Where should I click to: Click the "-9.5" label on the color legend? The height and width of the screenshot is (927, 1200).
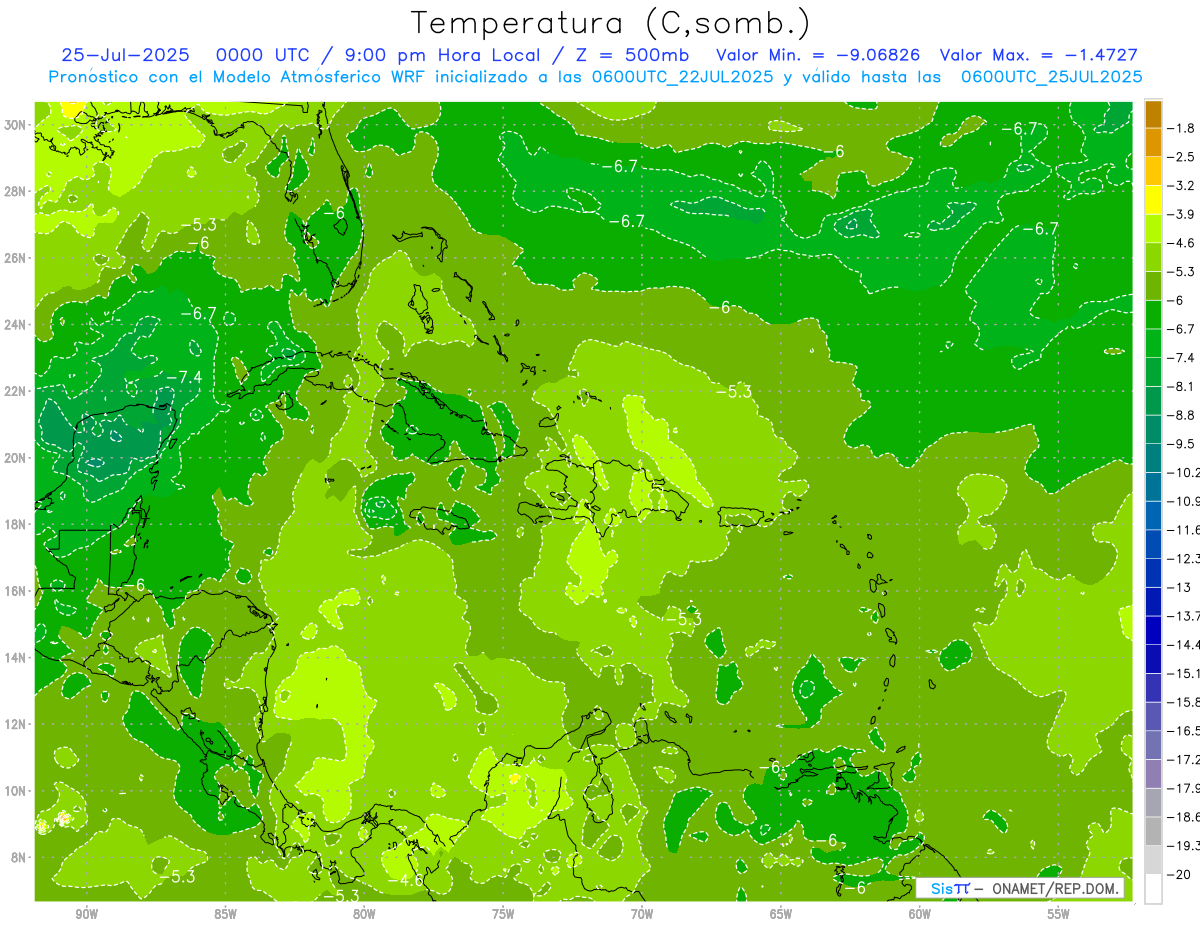[x=1181, y=443]
